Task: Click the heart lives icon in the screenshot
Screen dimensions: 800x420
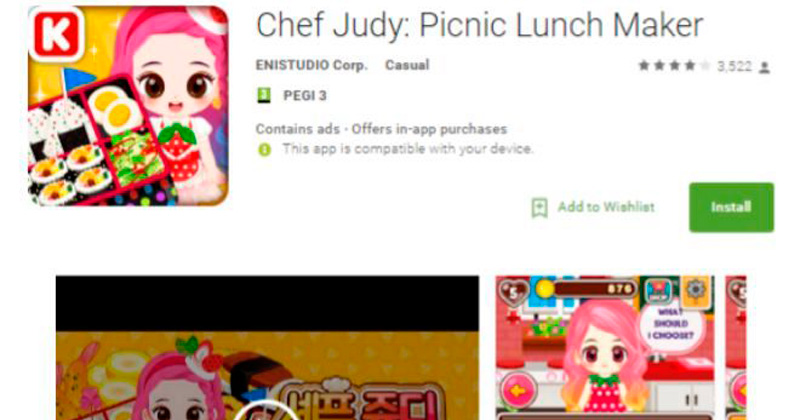Action: [514, 292]
